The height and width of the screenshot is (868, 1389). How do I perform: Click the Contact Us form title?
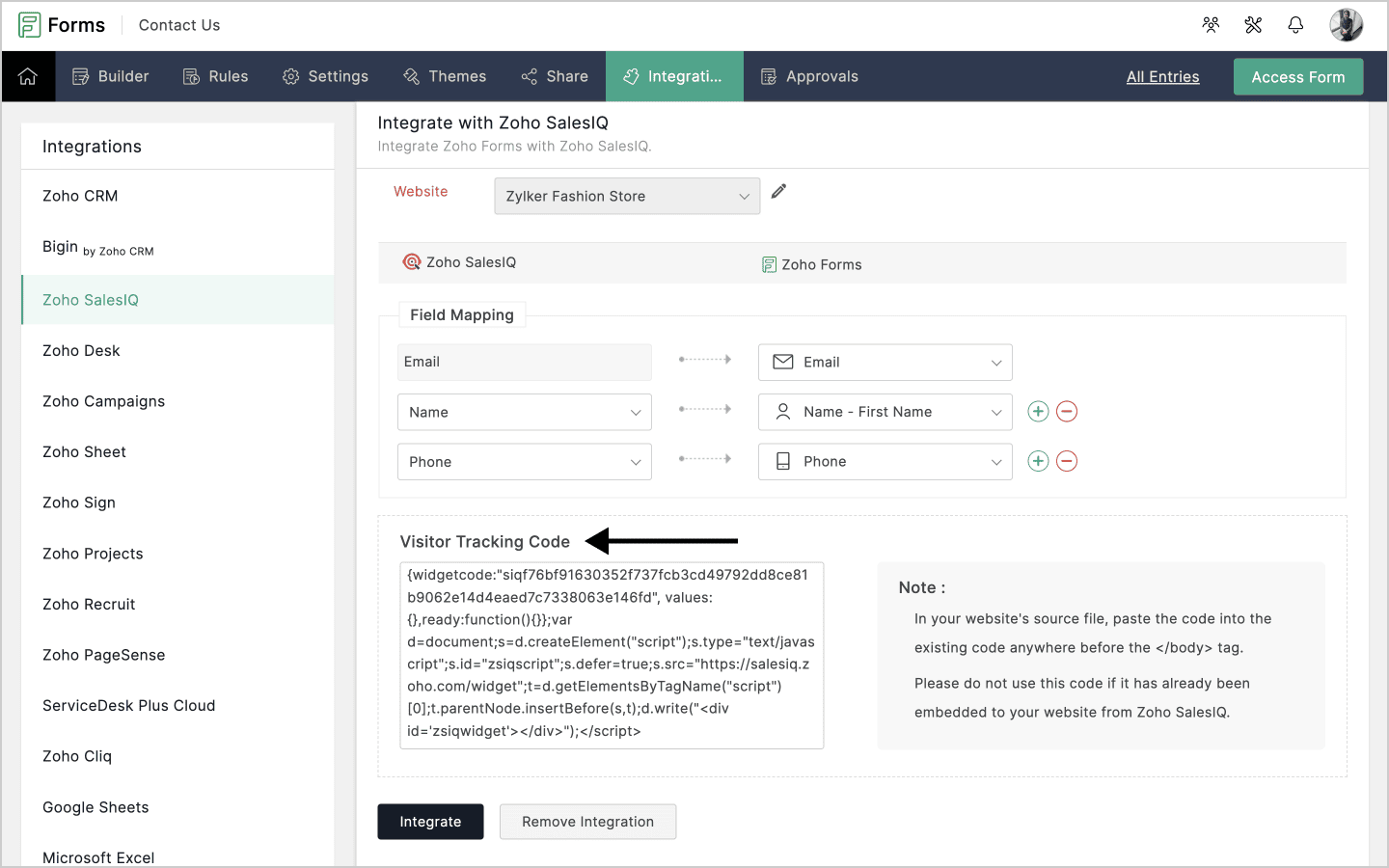[179, 25]
